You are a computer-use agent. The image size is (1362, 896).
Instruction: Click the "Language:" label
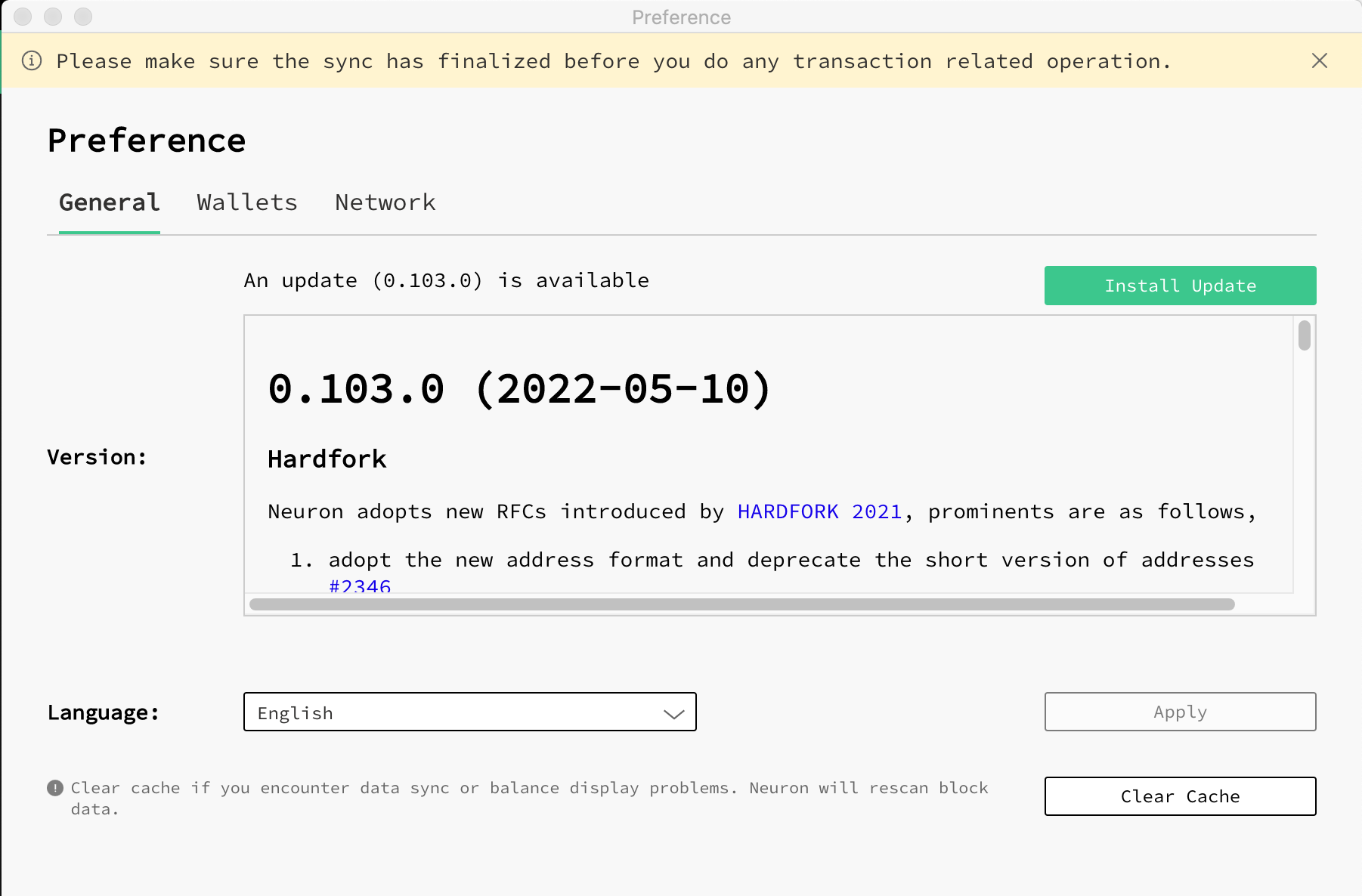pos(104,712)
